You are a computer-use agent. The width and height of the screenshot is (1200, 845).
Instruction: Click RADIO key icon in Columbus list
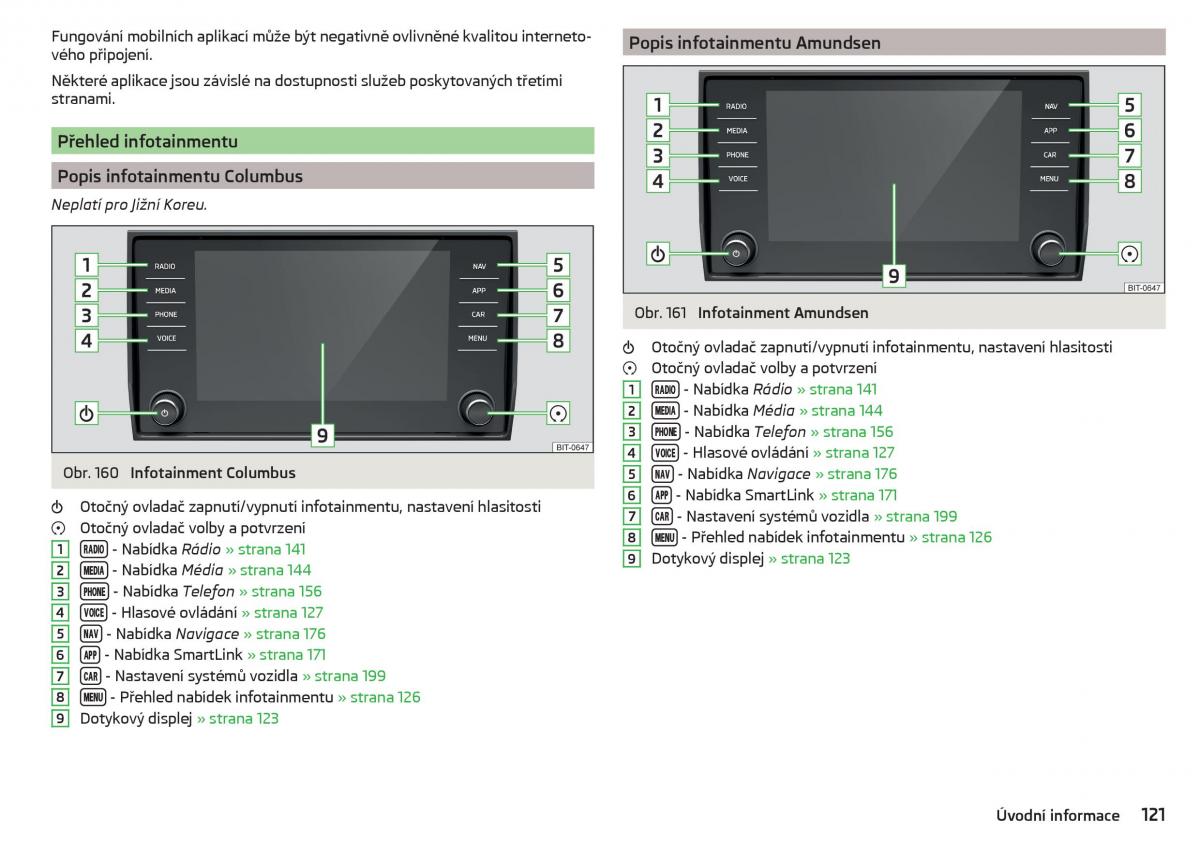click(94, 549)
